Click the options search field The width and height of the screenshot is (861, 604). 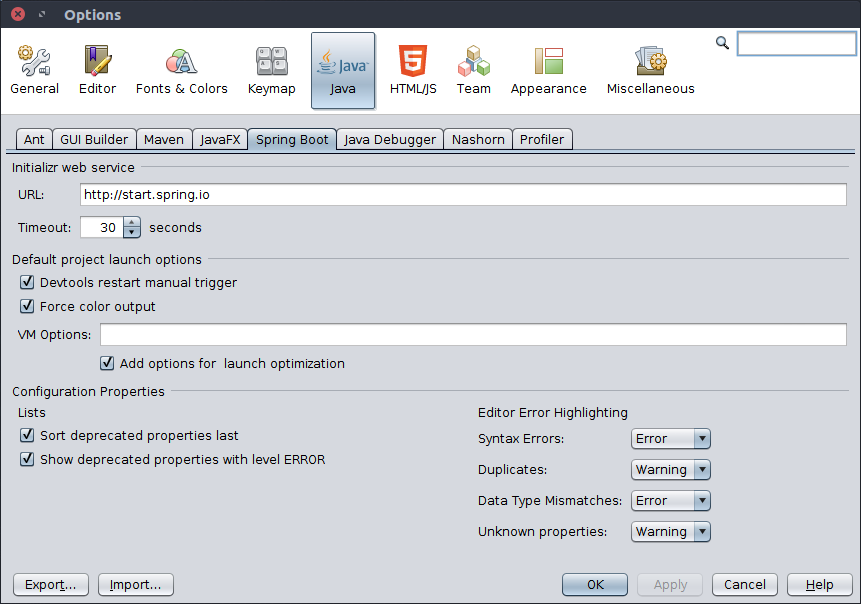[x=796, y=43]
